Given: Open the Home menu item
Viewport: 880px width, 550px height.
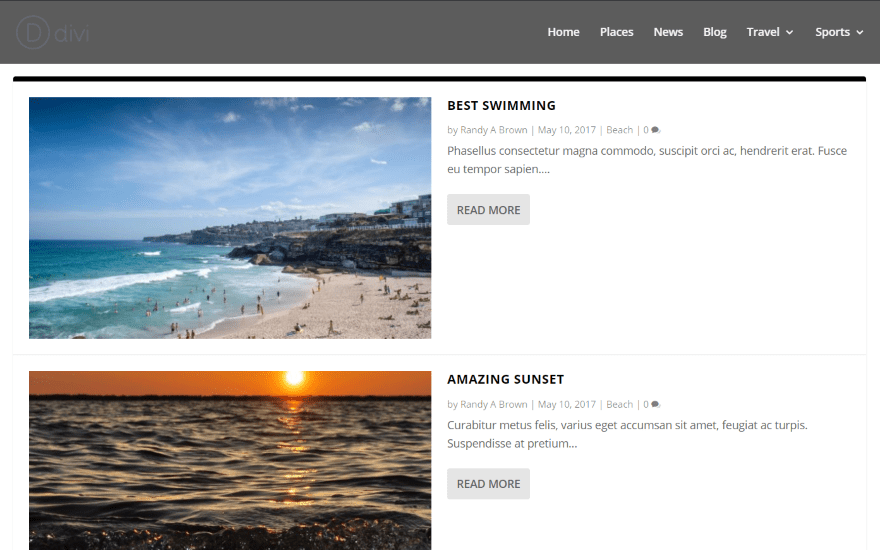Looking at the screenshot, I should (x=563, y=32).
